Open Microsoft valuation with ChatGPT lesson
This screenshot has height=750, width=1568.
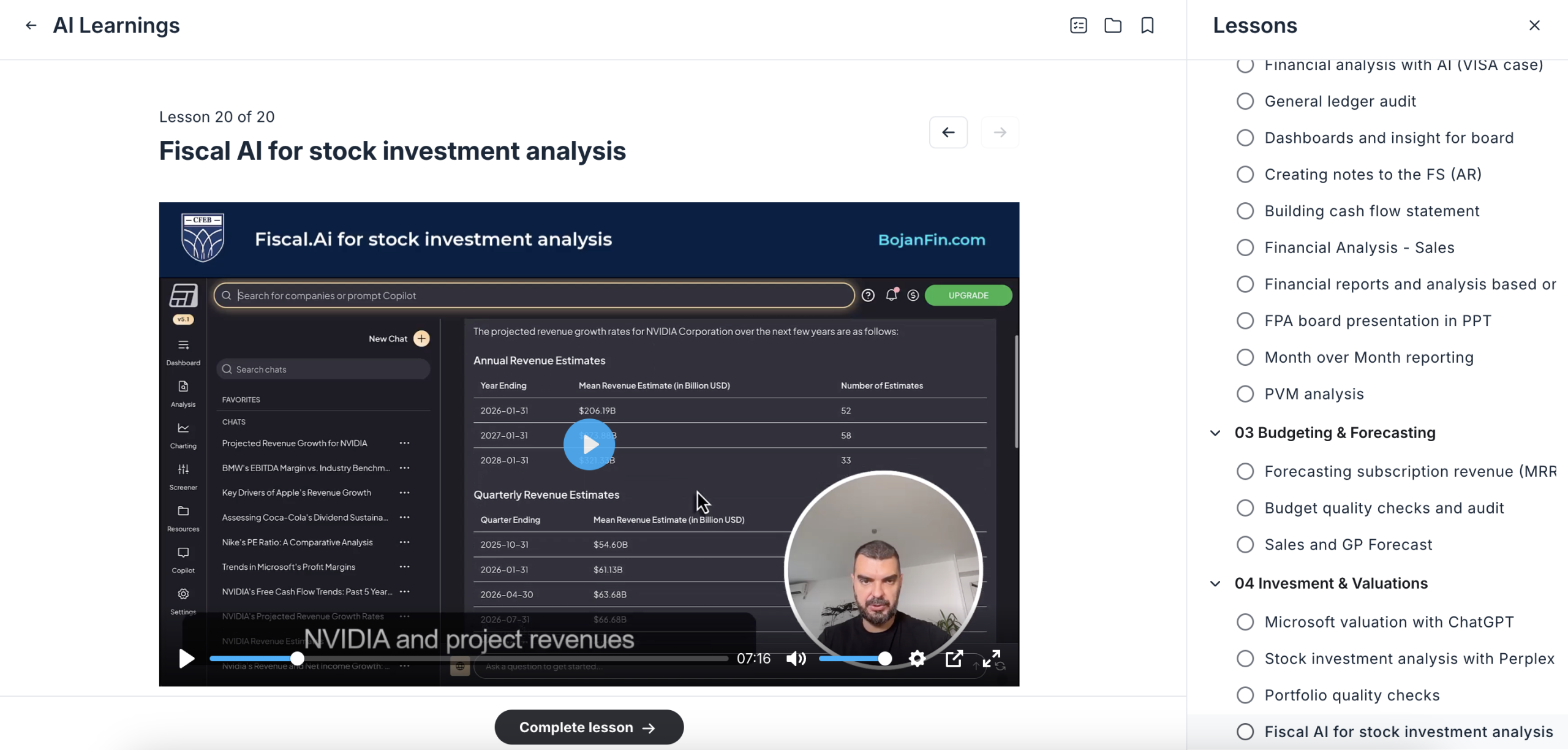point(1389,622)
